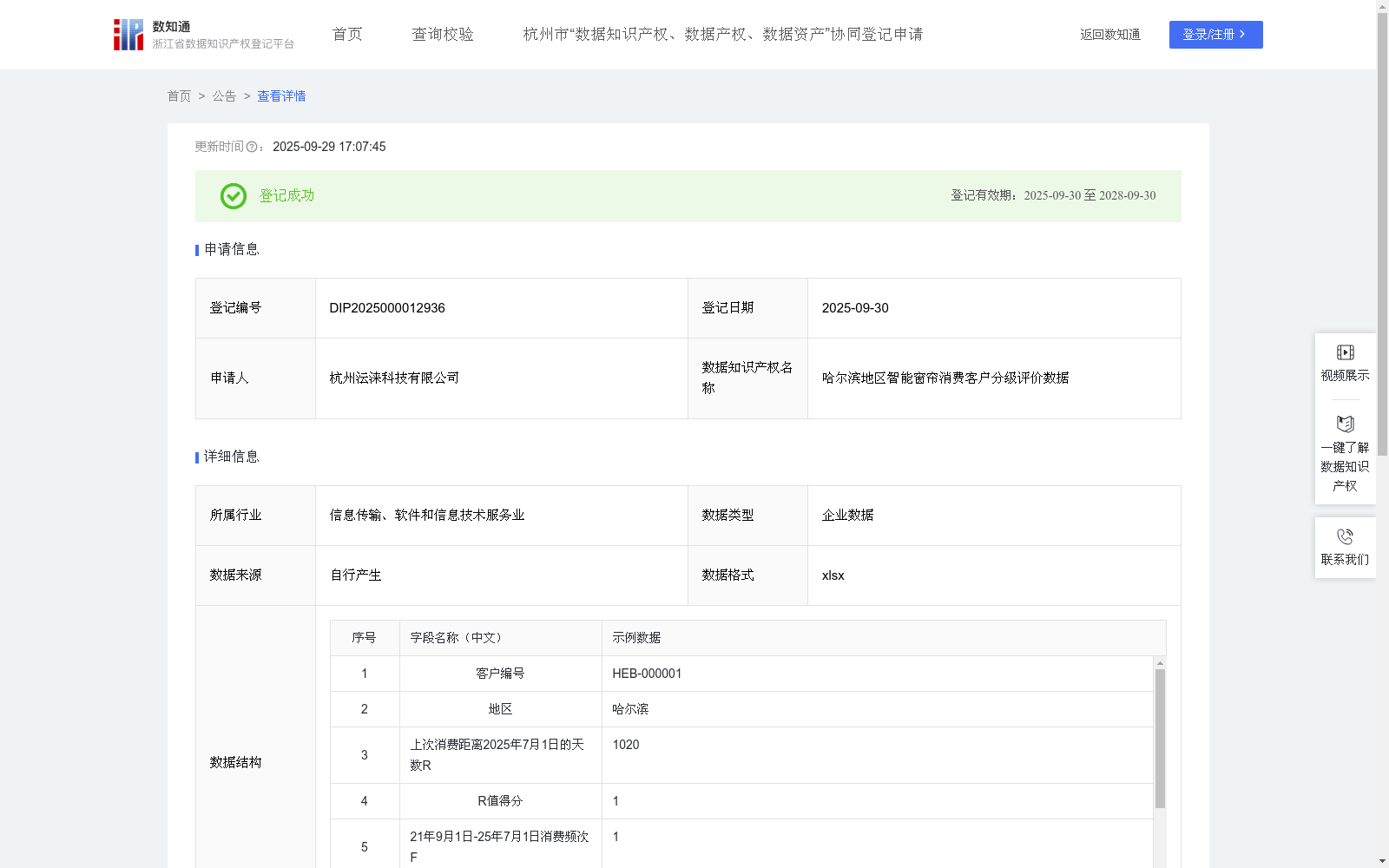Viewport: 1389px width, 868px height.
Task: Click the help icon beside 更新时间
Action: pos(252,147)
